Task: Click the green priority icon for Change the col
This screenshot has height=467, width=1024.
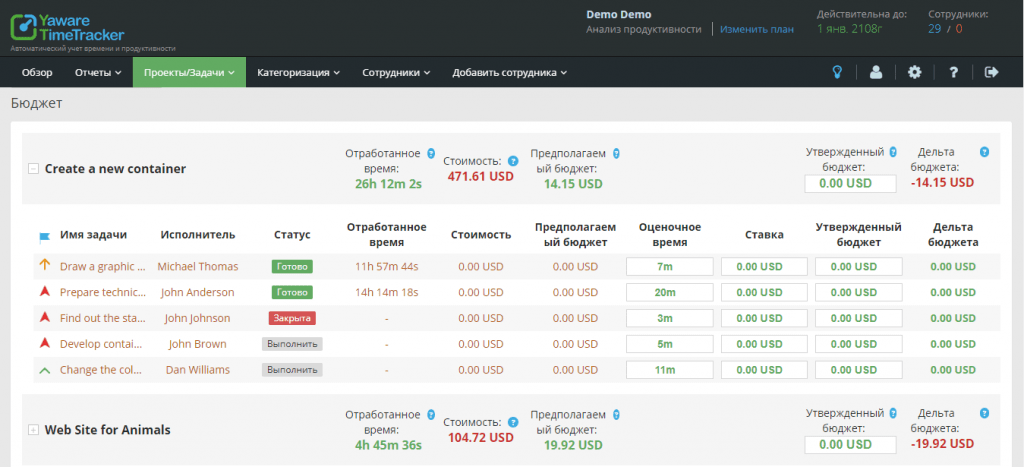Action: 44,370
